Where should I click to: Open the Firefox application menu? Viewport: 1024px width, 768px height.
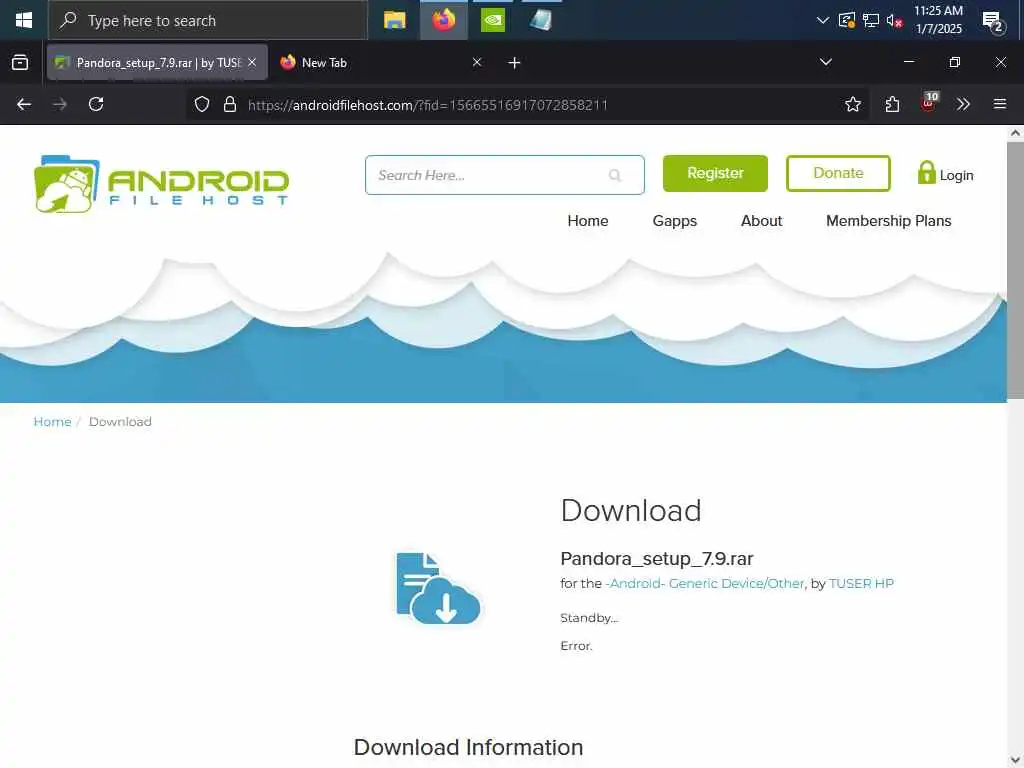pos(999,104)
